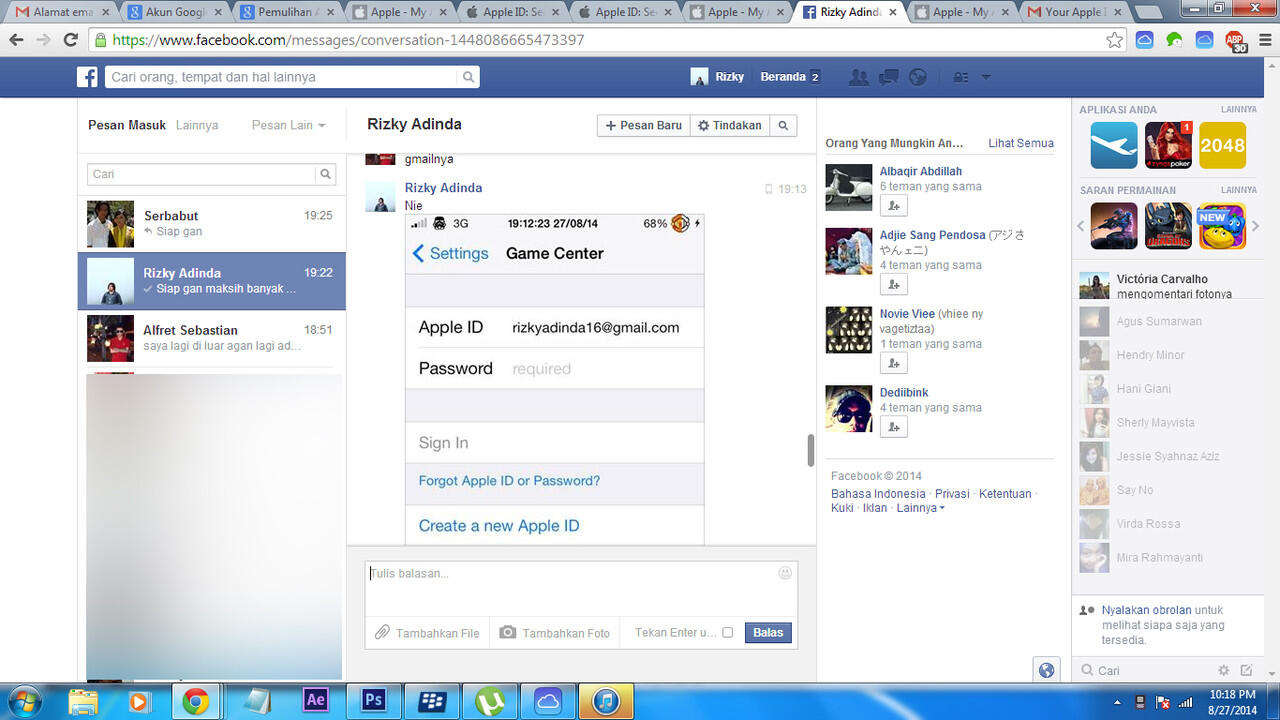Click the Tambahkan File attachment button
Image resolution: width=1280 pixels, height=720 pixels.
[x=427, y=633]
